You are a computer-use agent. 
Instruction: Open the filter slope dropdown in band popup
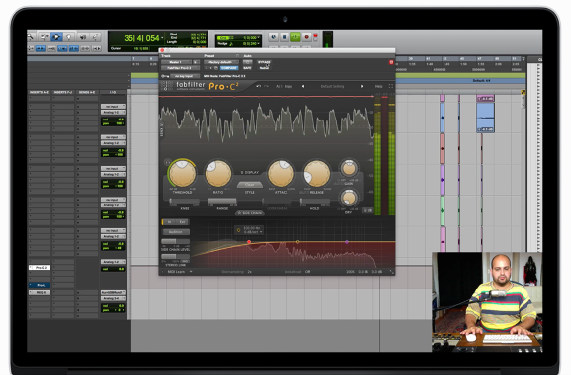click(x=253, y=232)
